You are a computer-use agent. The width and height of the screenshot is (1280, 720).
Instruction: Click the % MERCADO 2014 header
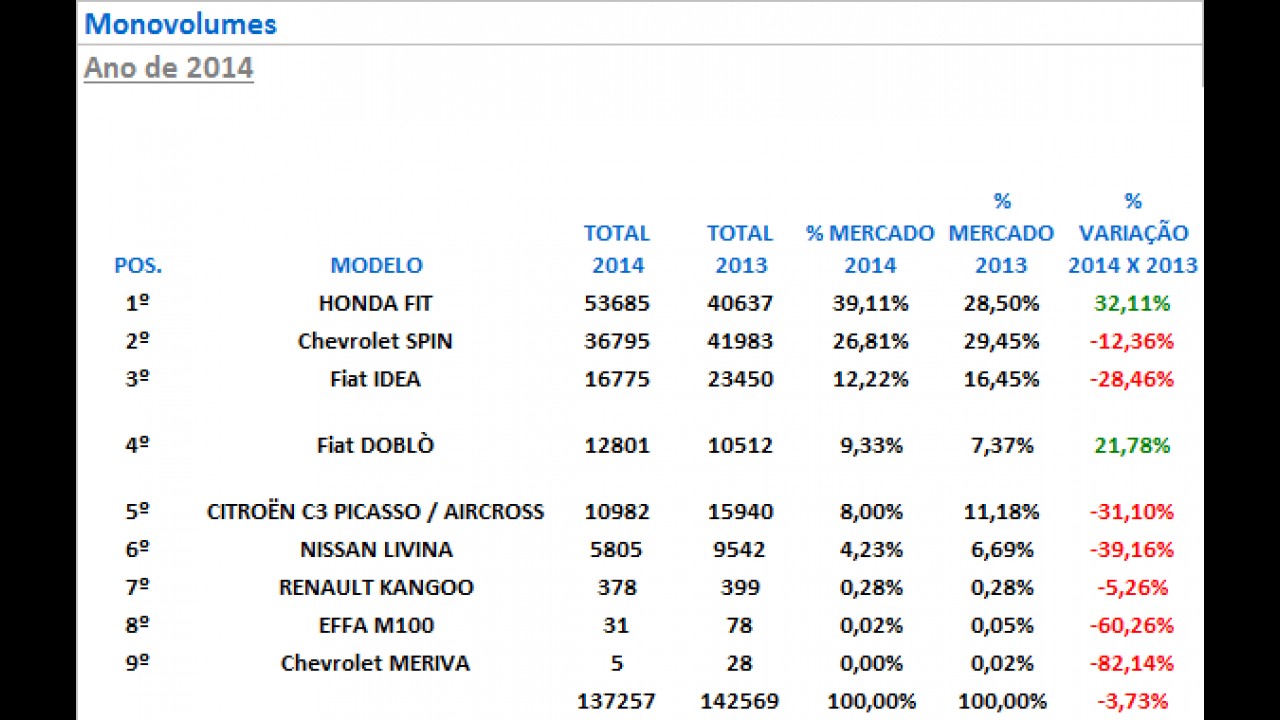coord(870,249)
